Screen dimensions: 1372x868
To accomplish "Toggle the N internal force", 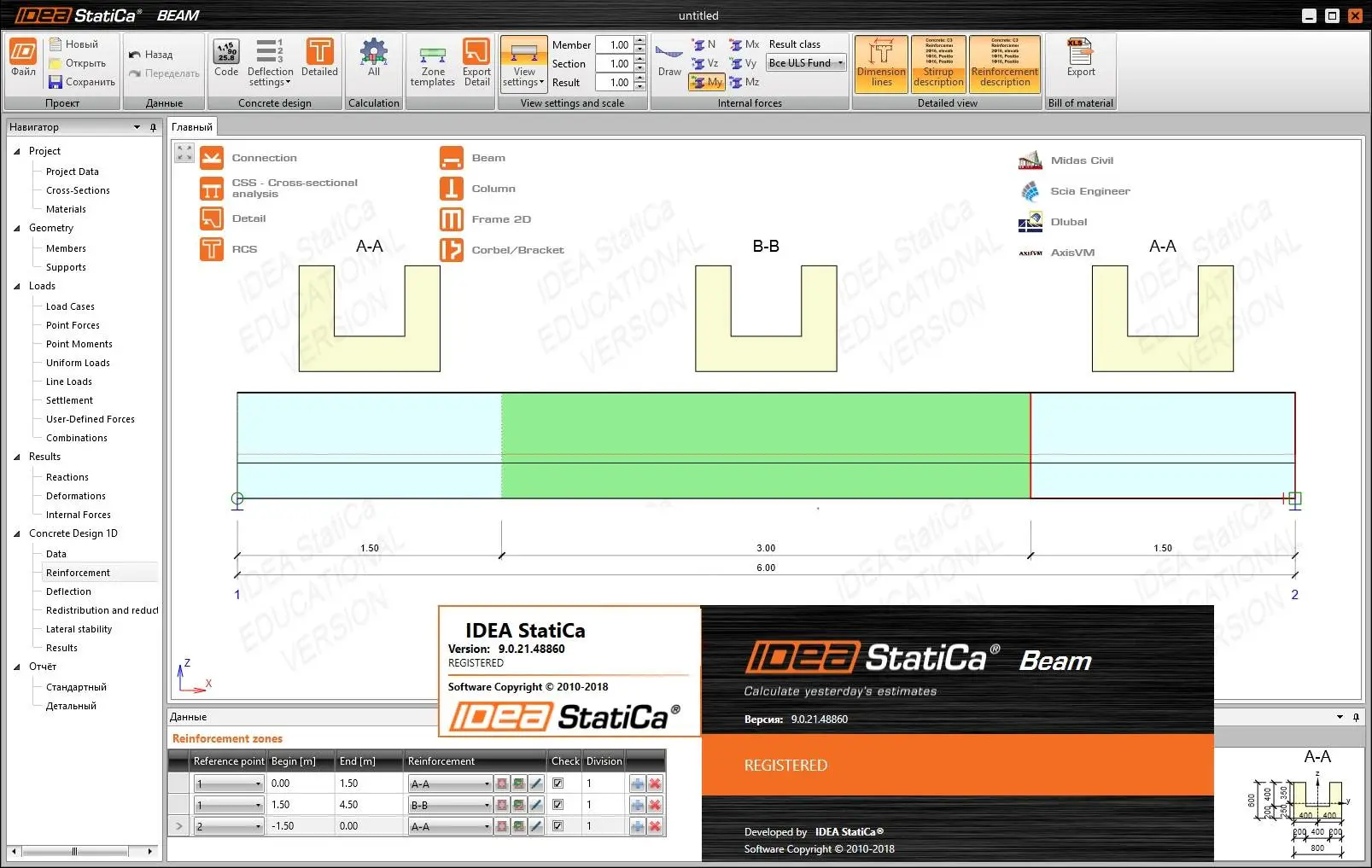I will [x=705, y=44].
